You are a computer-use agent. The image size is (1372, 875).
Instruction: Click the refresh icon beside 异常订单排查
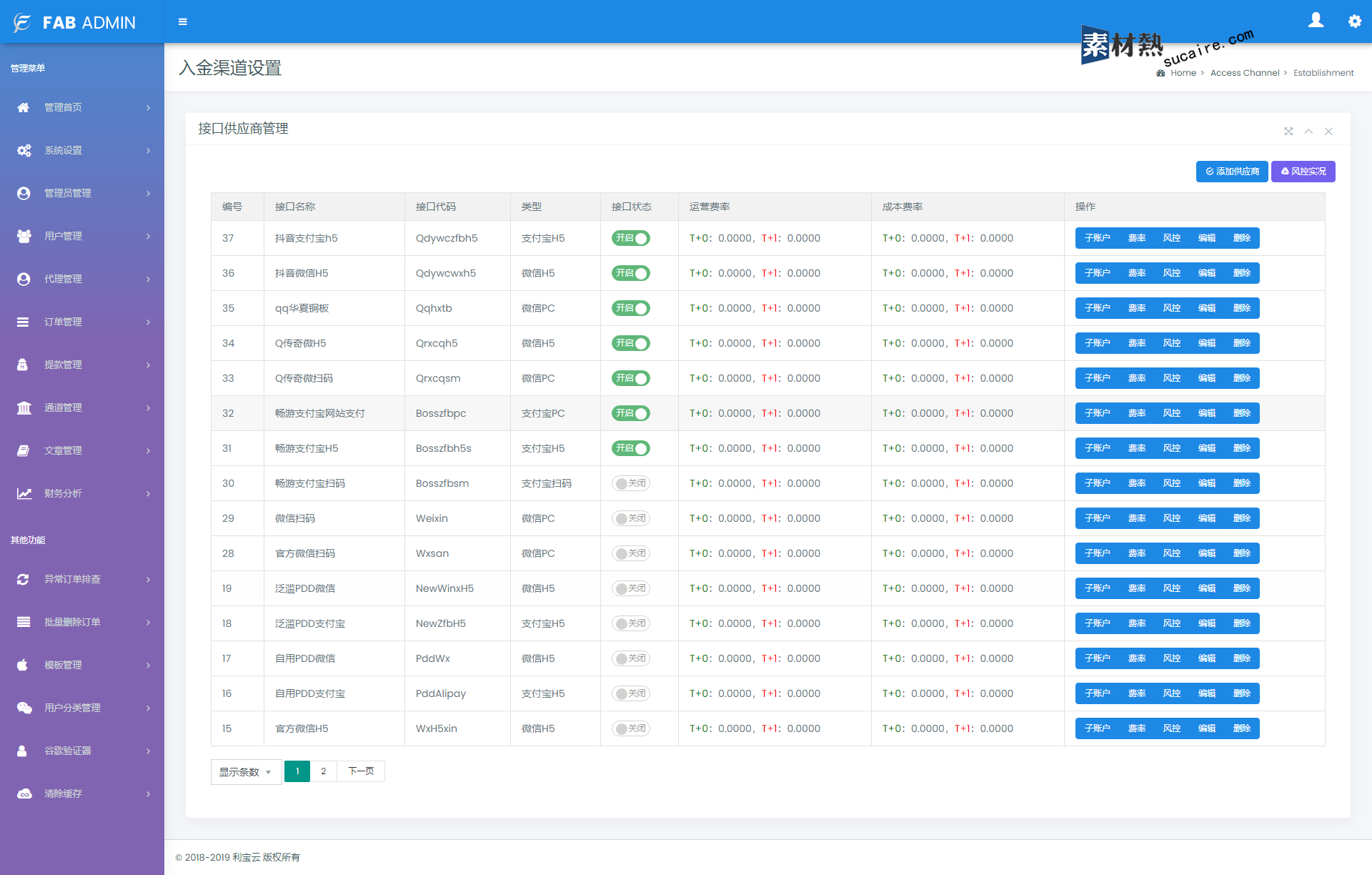(23, 579)
